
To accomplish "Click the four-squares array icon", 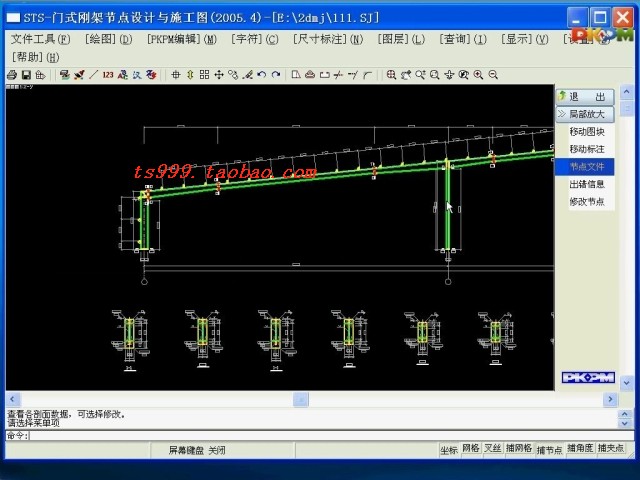I will [x=204, y=75].
